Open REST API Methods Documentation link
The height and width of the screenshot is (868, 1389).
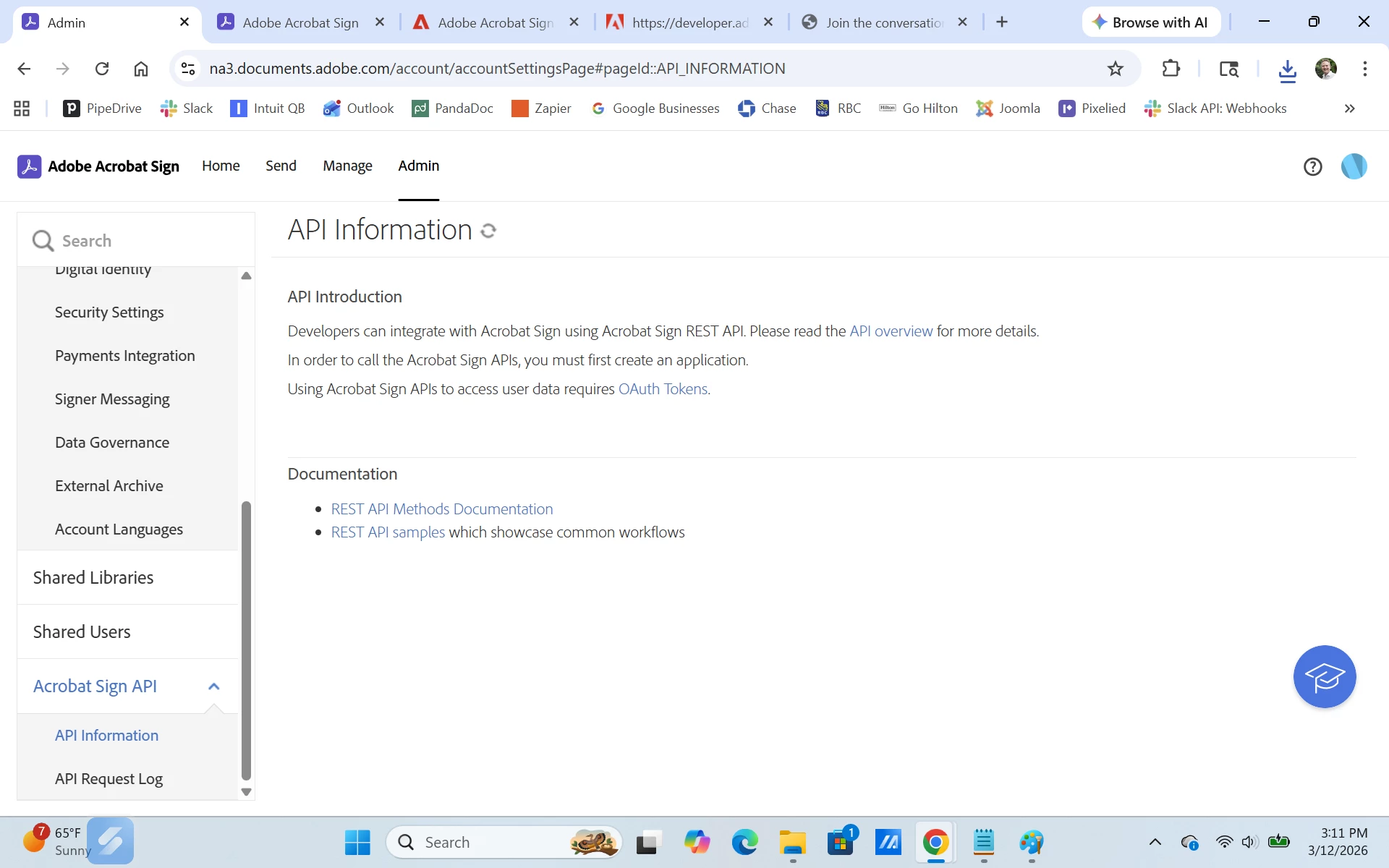[441, 509]
